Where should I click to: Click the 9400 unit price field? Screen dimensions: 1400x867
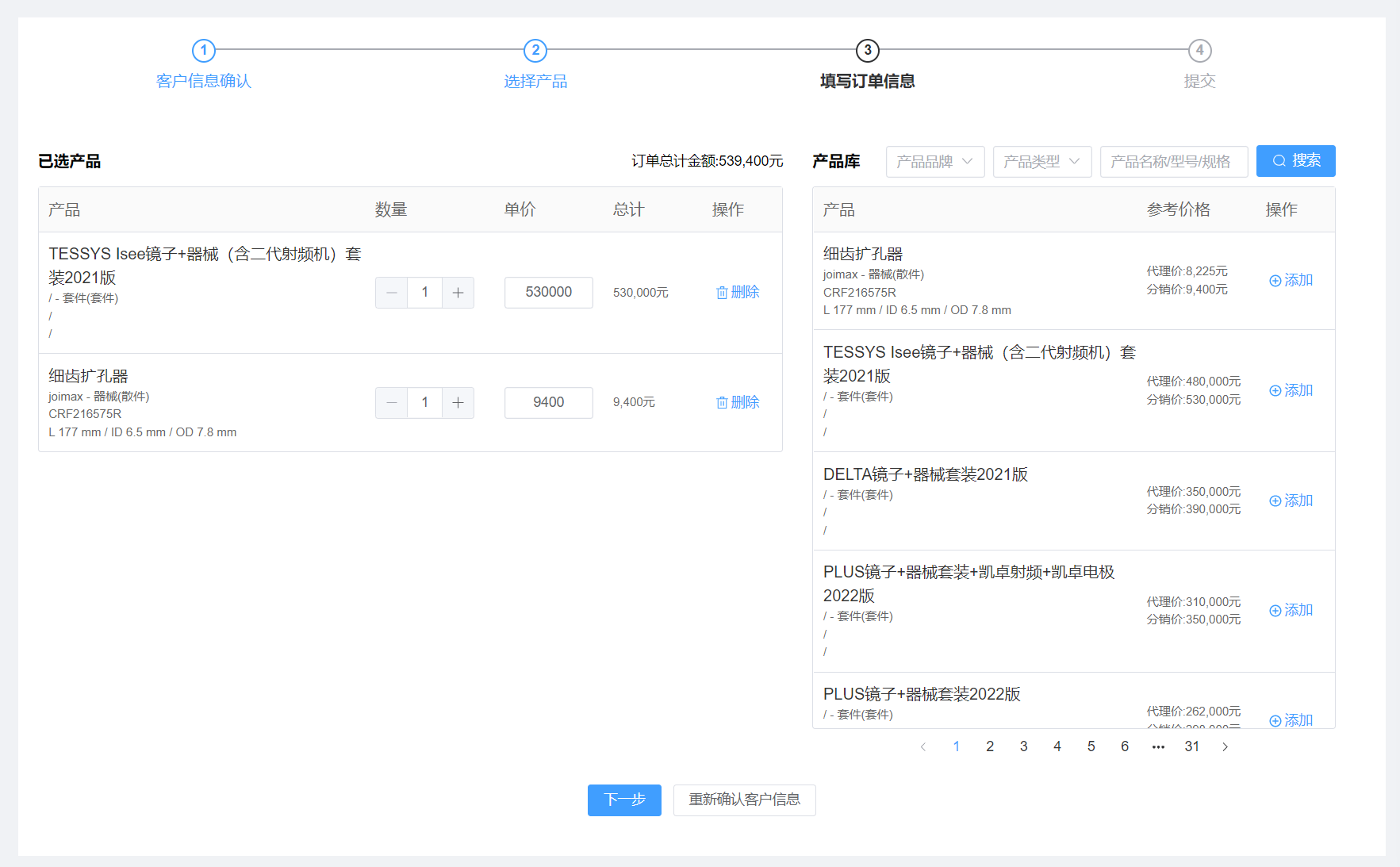(549, 403)
